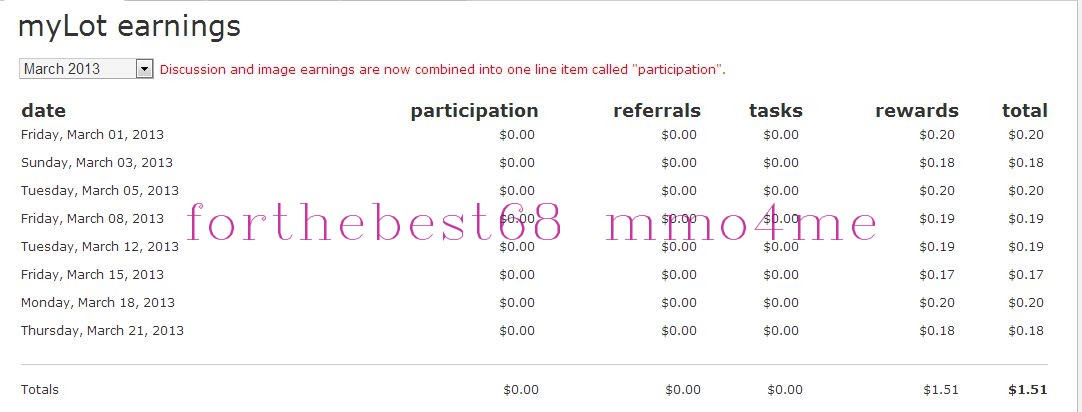The height and width of the screenshot is (412, 1082).
Task: Click the red participation earnings notice text
Action: (x=442, y=70)
